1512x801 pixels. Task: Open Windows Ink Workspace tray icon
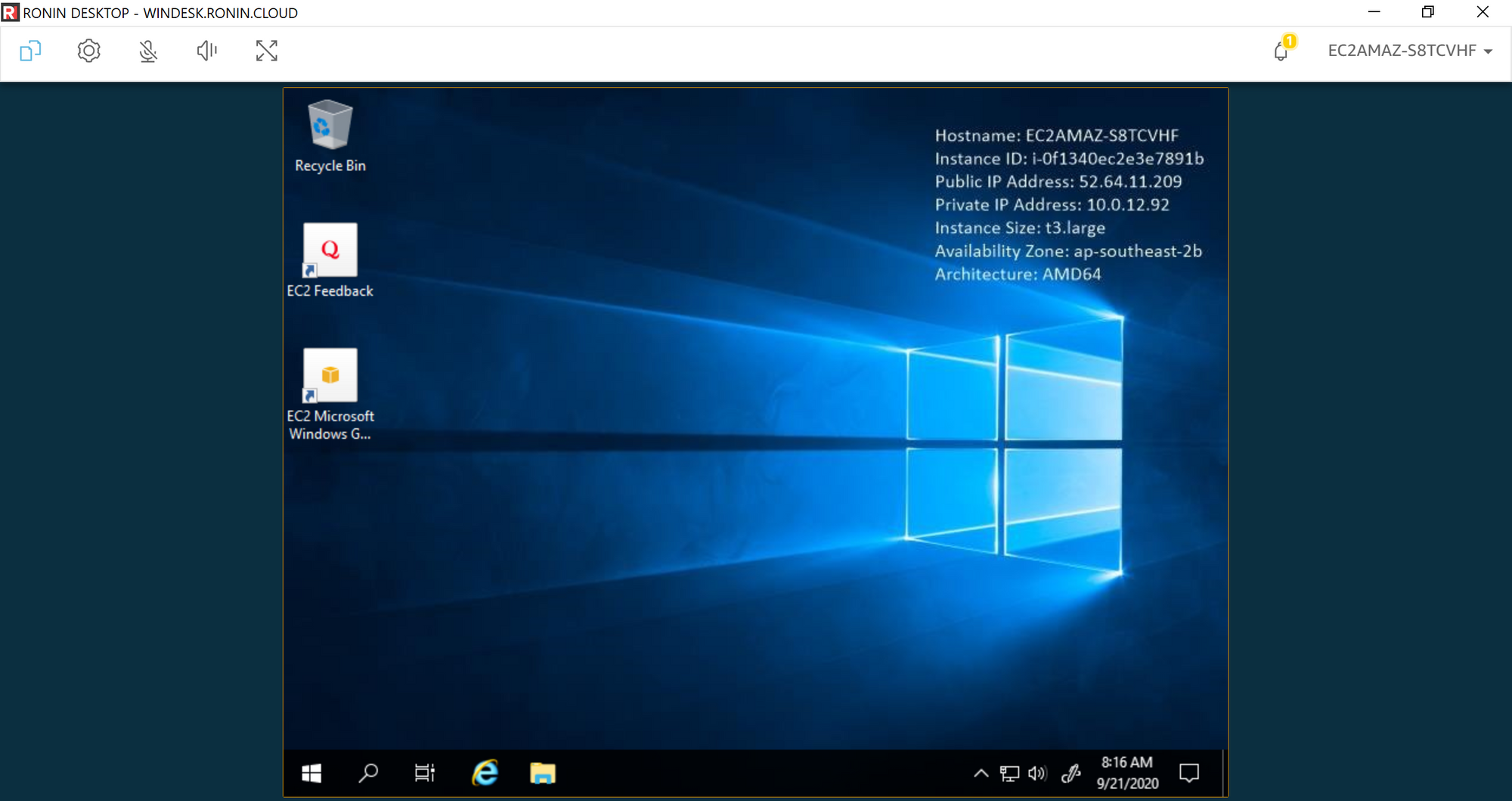(x=1072, y=773)
